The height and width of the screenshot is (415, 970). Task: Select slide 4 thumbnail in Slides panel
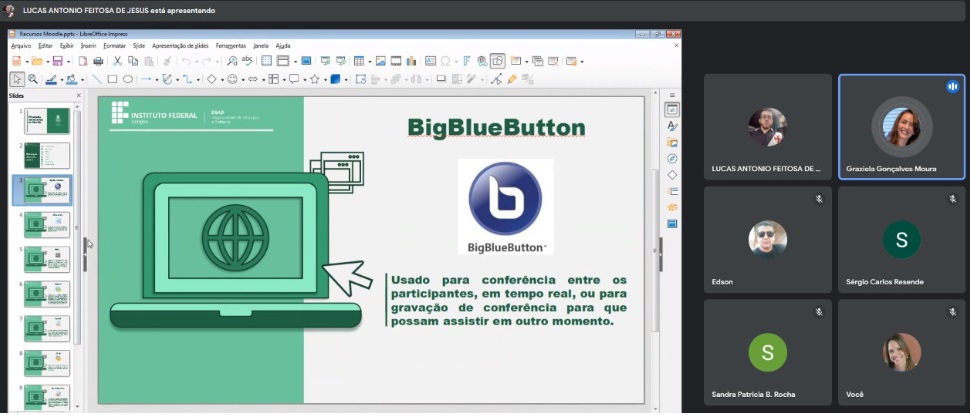click(x=47, y=225)
